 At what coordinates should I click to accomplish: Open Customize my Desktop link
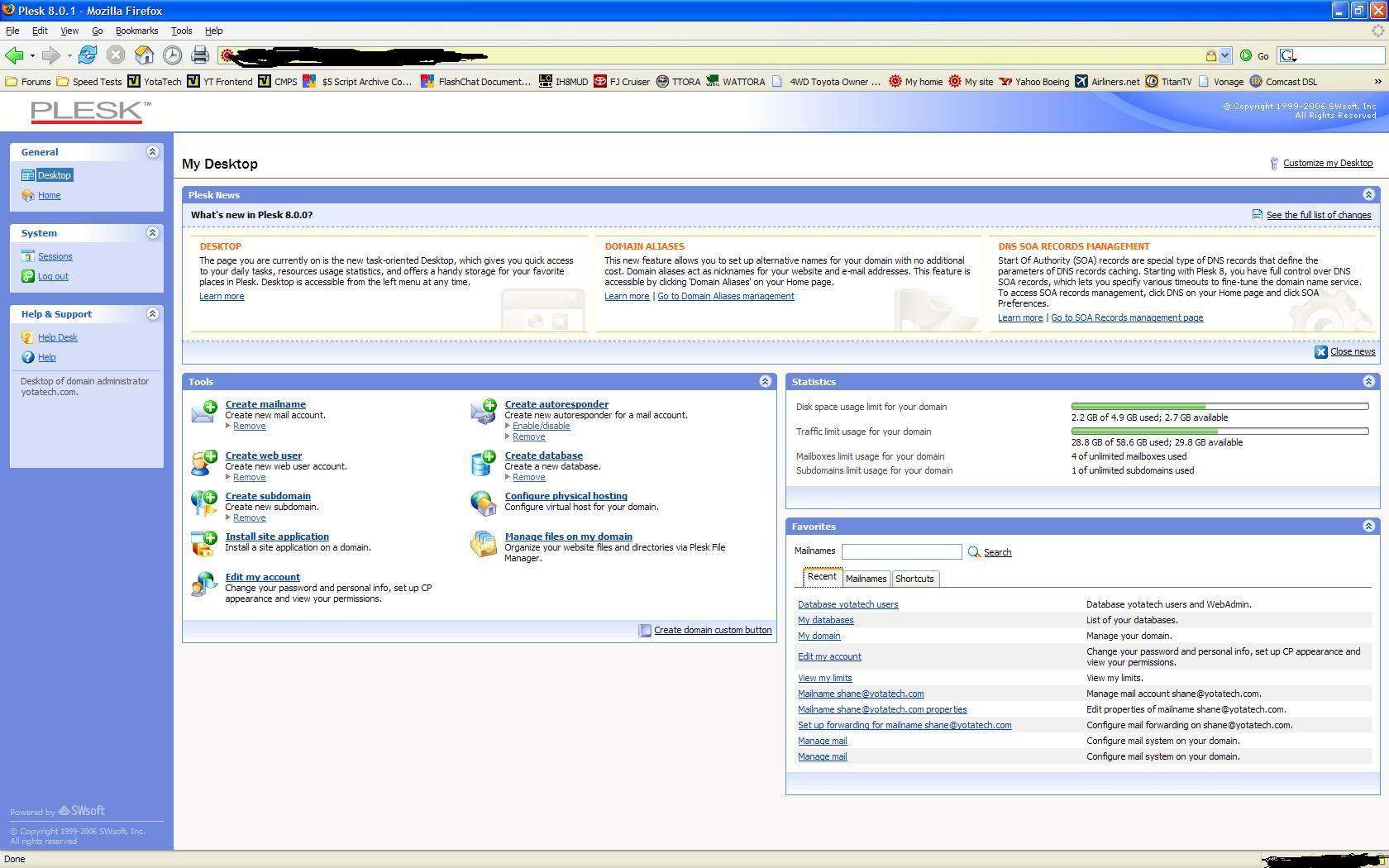click(1328, 163)
